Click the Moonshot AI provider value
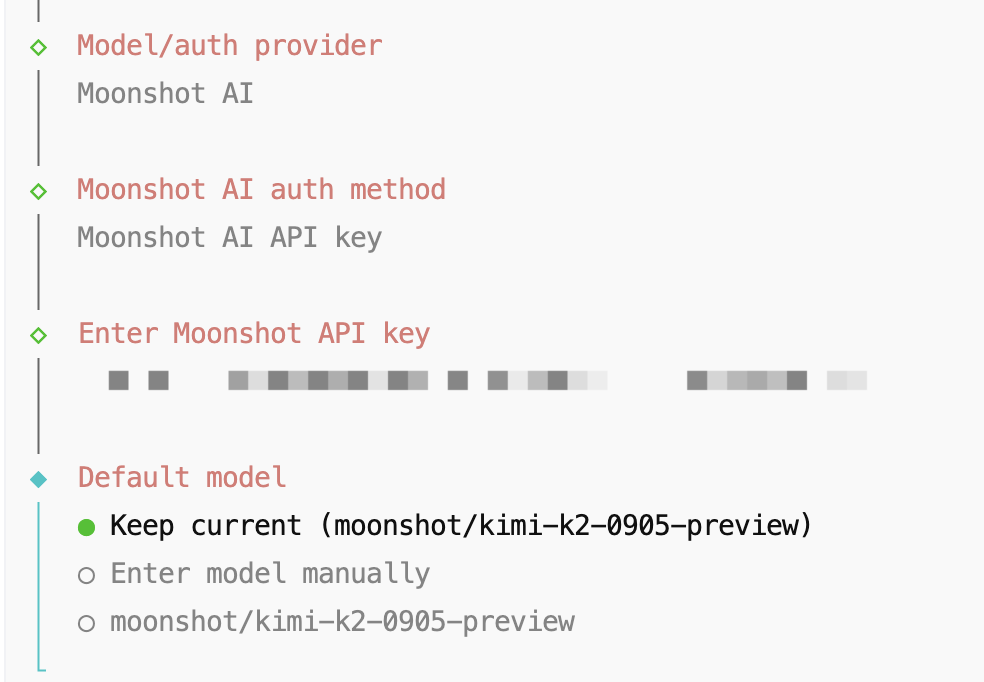Image resolution: width=984 pixels, height=682 pixels. click(166, 94)
